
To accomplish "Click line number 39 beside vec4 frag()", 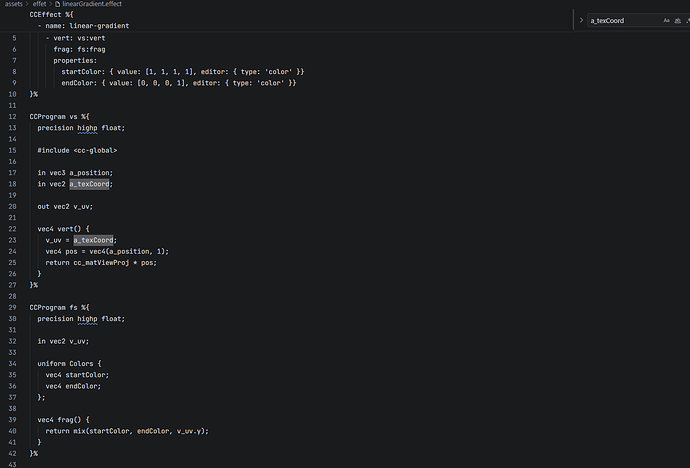I will pos(12,420).
